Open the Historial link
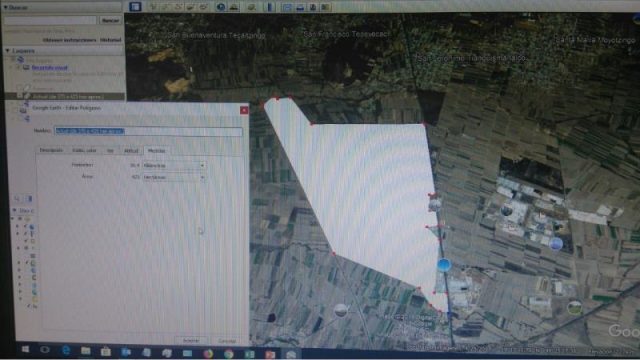Viewport: 640px width, 360px height. 111,40
